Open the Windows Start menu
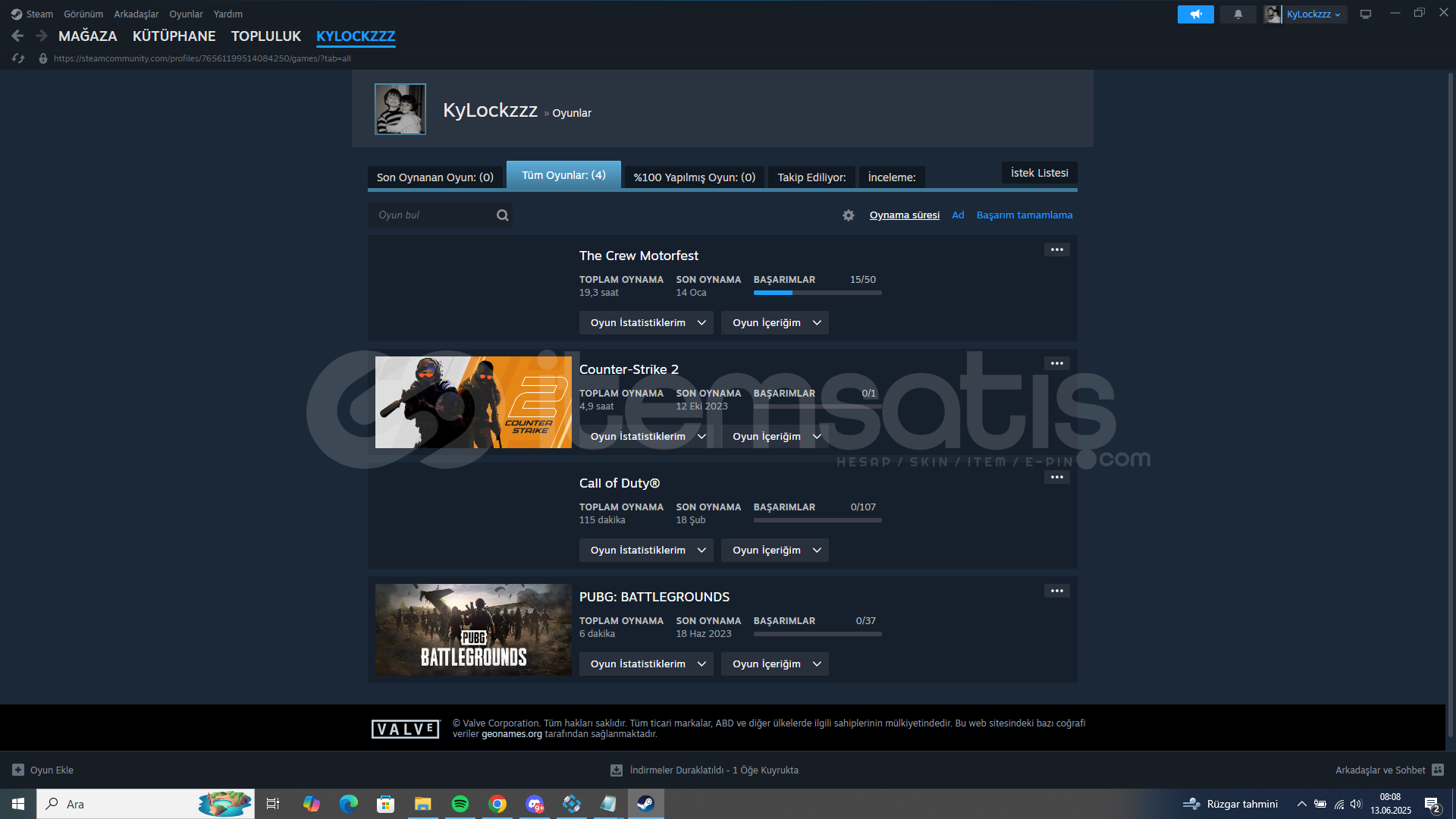The image size is (1456, 819). click(x=18, y=804)
